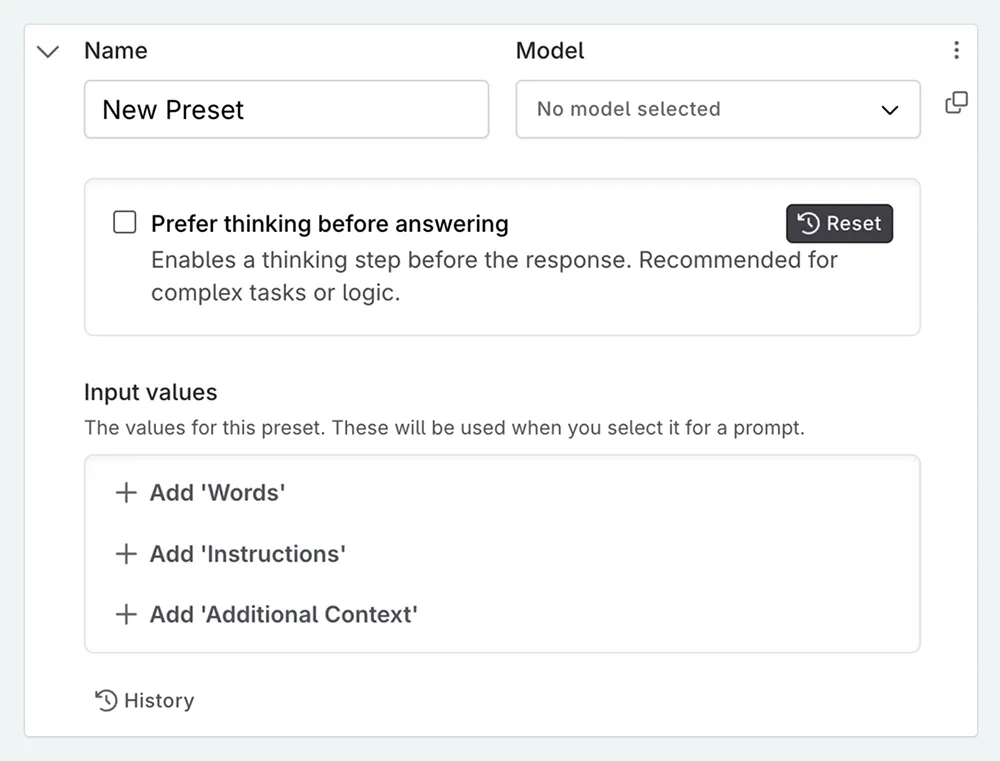
Task: Click the plus icon beside Add 'Additional Context'
Action: 125,614
